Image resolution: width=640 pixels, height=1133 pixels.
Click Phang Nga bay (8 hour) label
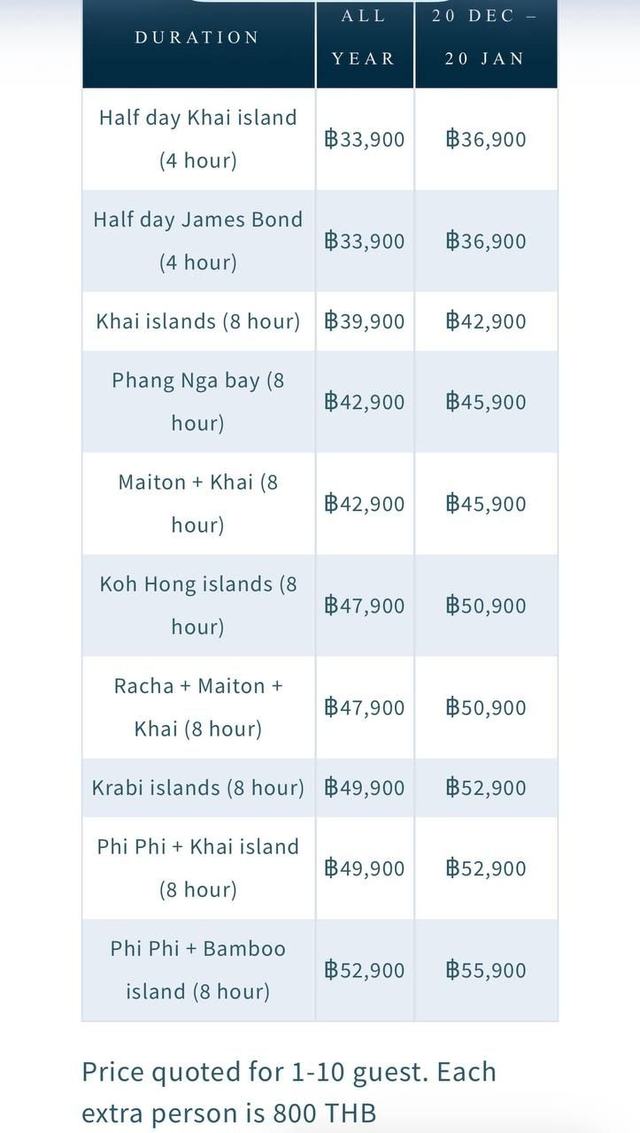tap(198, 402)
